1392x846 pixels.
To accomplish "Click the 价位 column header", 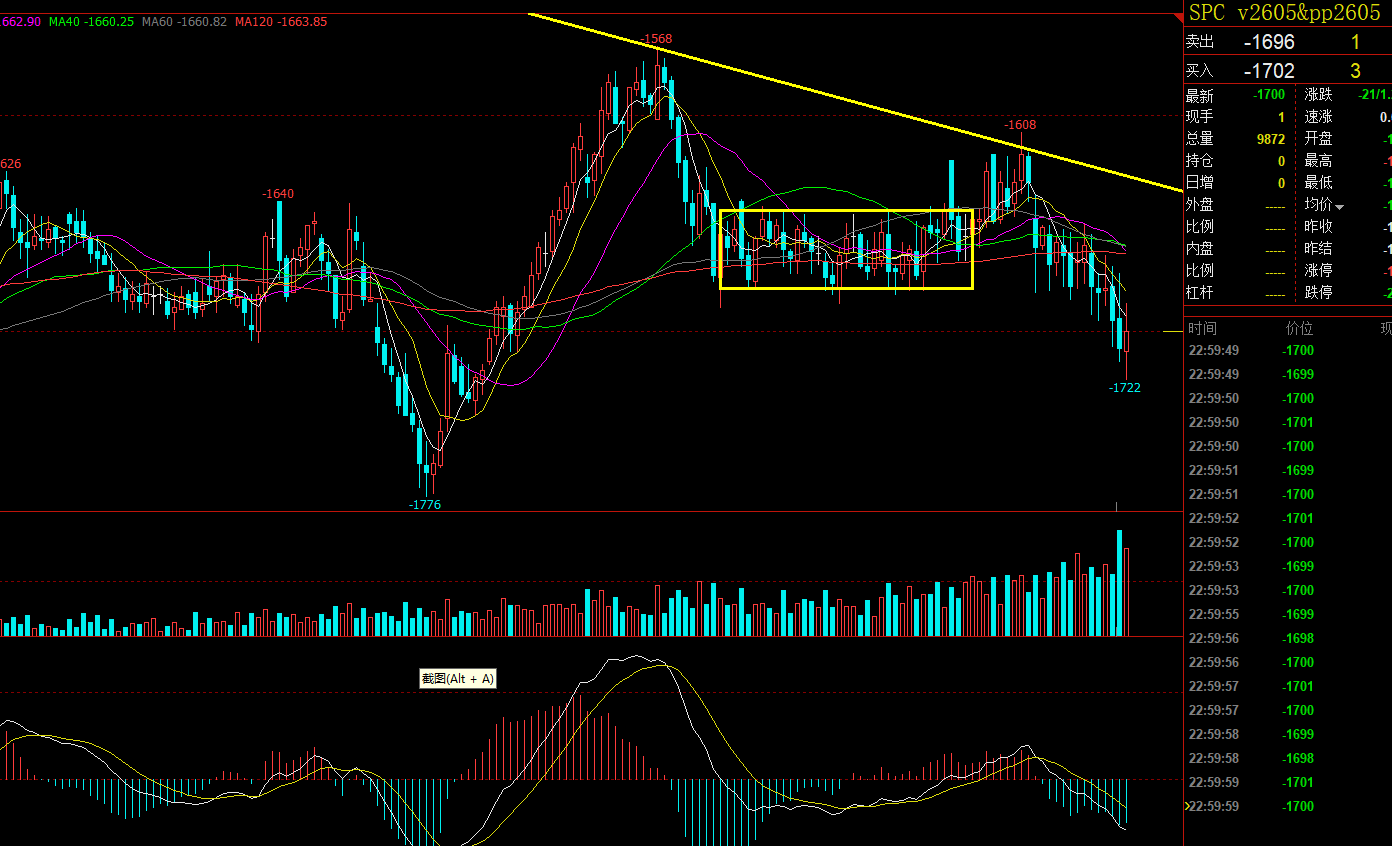I will 1299,328.
